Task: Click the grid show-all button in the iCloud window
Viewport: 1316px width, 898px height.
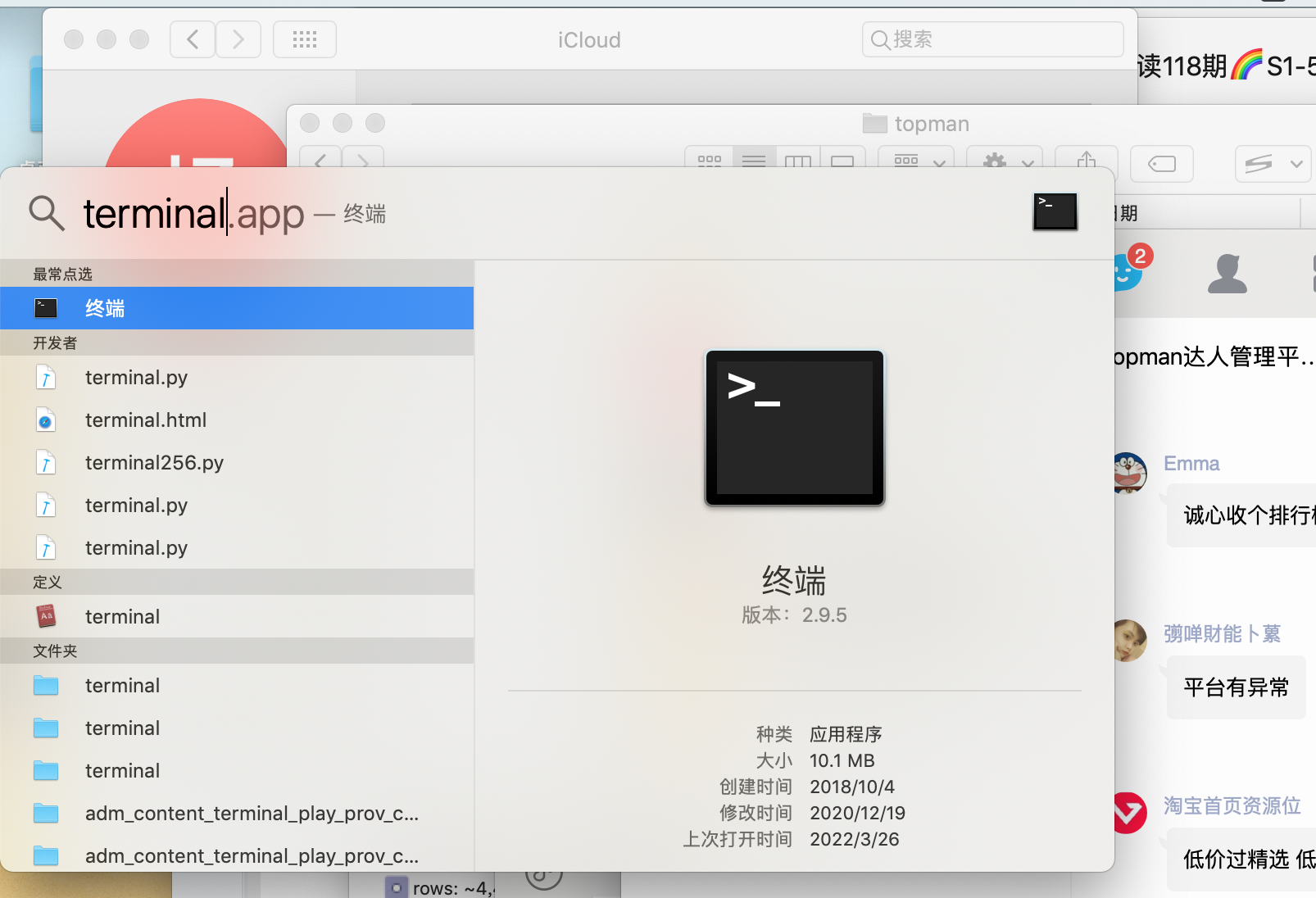Action: tap(305, 39)
